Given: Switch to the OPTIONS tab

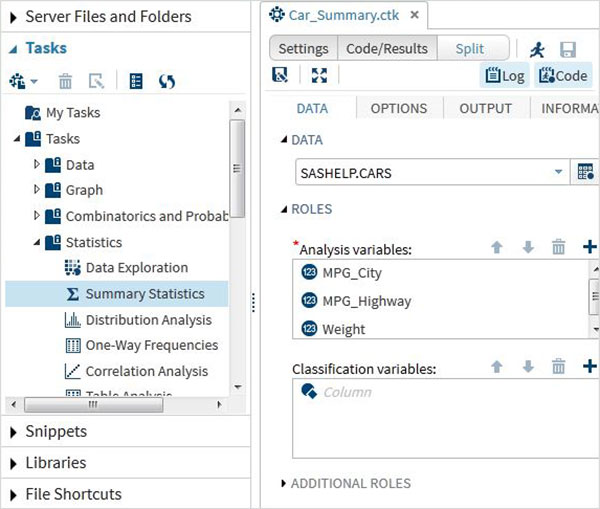Looking at the screenshot, I should (398, 108).
